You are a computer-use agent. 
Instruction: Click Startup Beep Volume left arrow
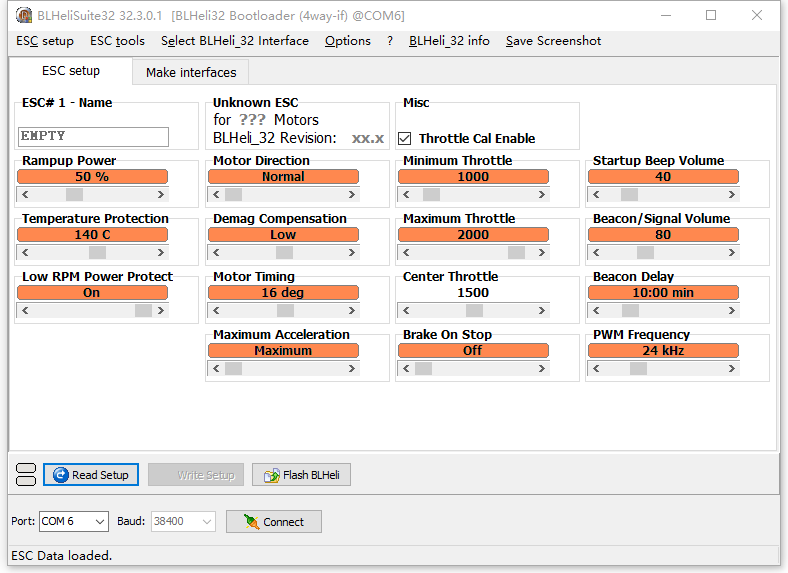(596, 195)
